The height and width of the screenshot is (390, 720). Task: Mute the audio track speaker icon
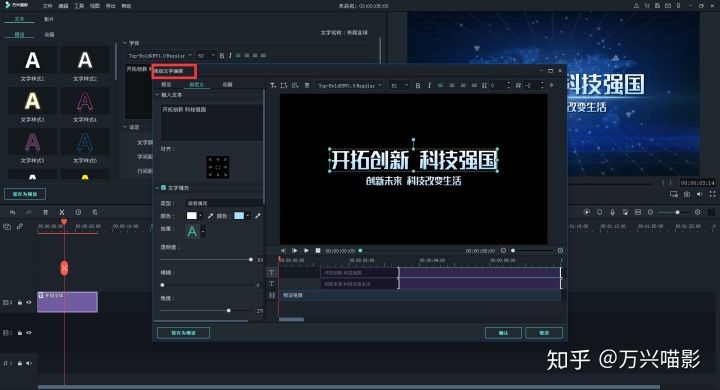tap(29, 363)
